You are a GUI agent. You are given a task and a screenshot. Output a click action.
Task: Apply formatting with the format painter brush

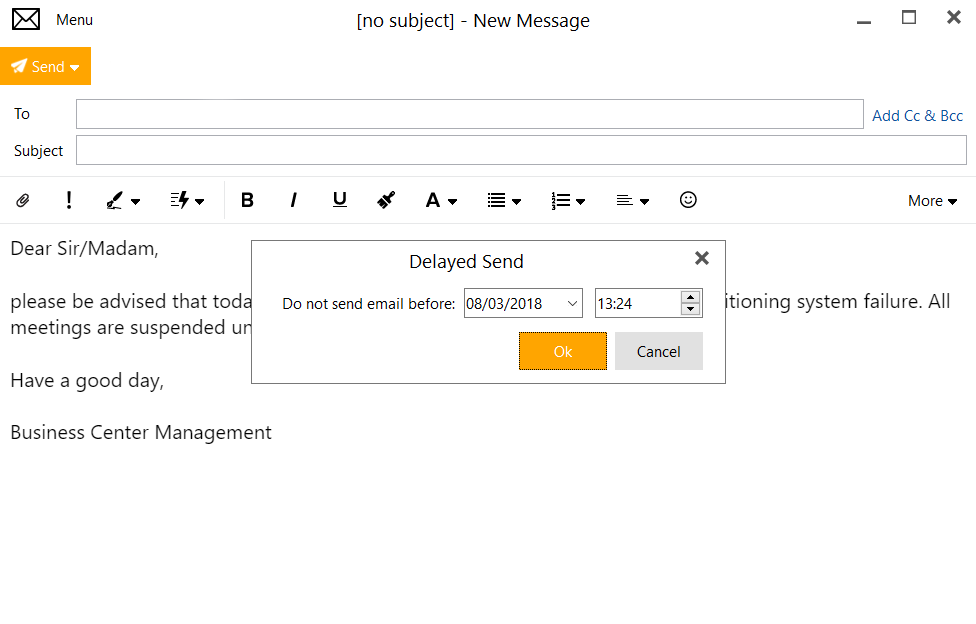click(386, 200)
